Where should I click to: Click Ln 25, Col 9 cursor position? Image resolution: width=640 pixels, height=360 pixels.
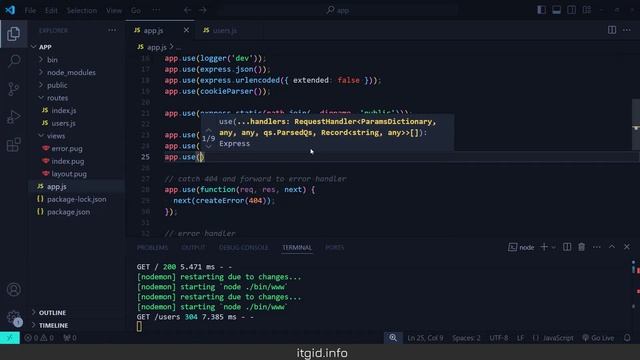425,338
